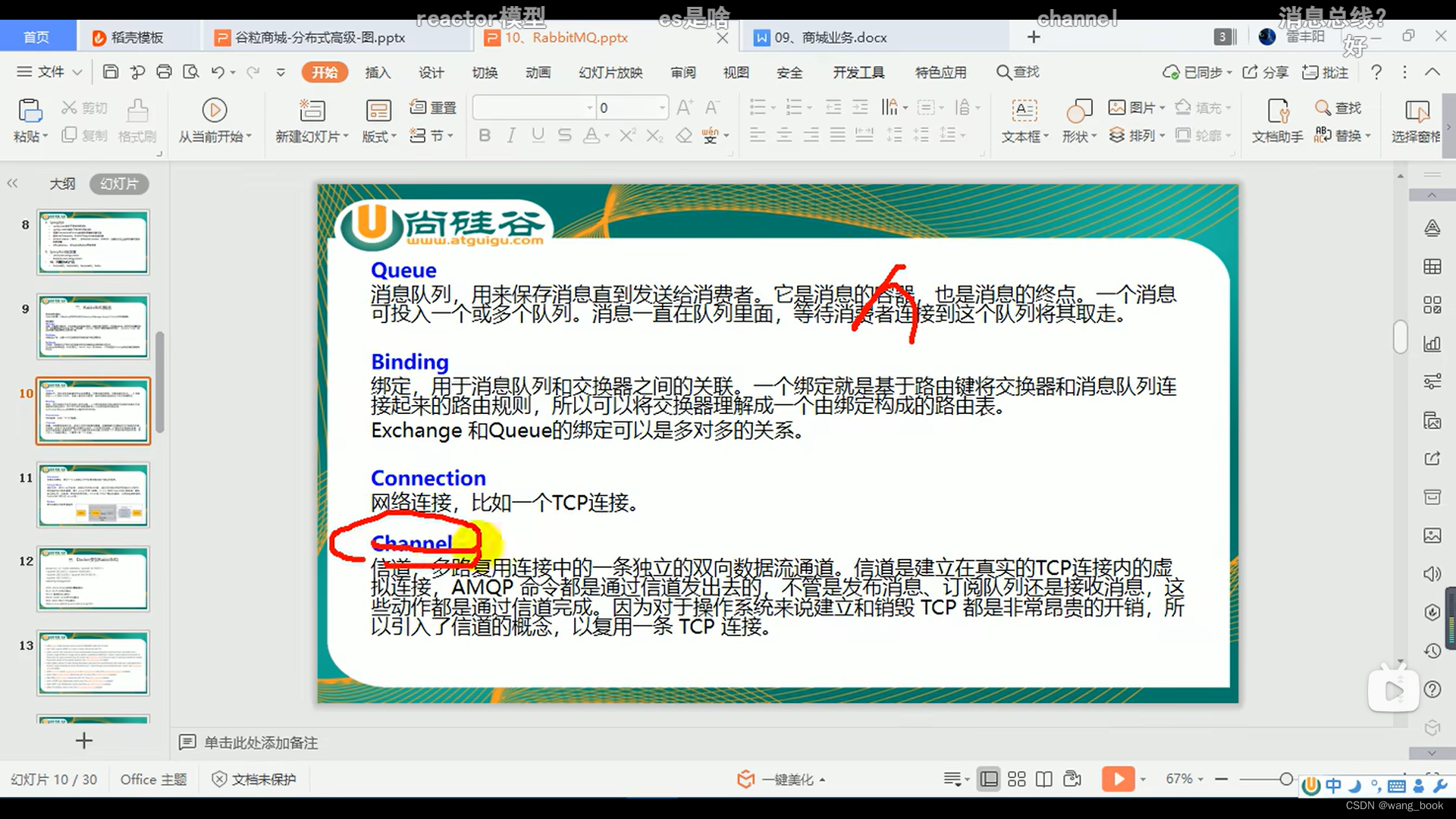Expand the slideshow play options arrow
1456x819 pixels.
[x=1143, y=779]
